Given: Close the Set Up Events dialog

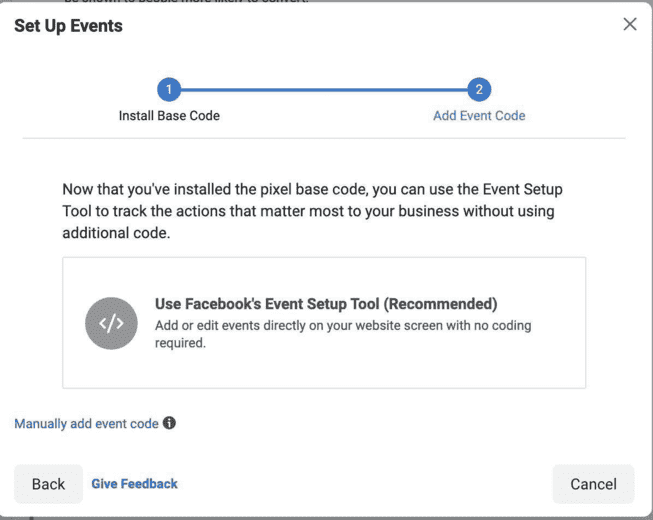Looking at the screenshot, I should [630, 24].
